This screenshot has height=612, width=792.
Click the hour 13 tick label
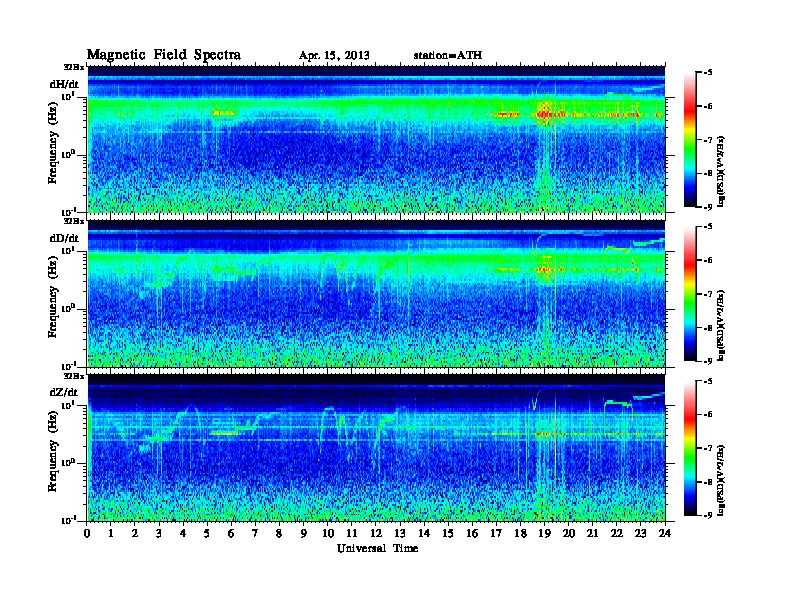(x=400, y=533)
